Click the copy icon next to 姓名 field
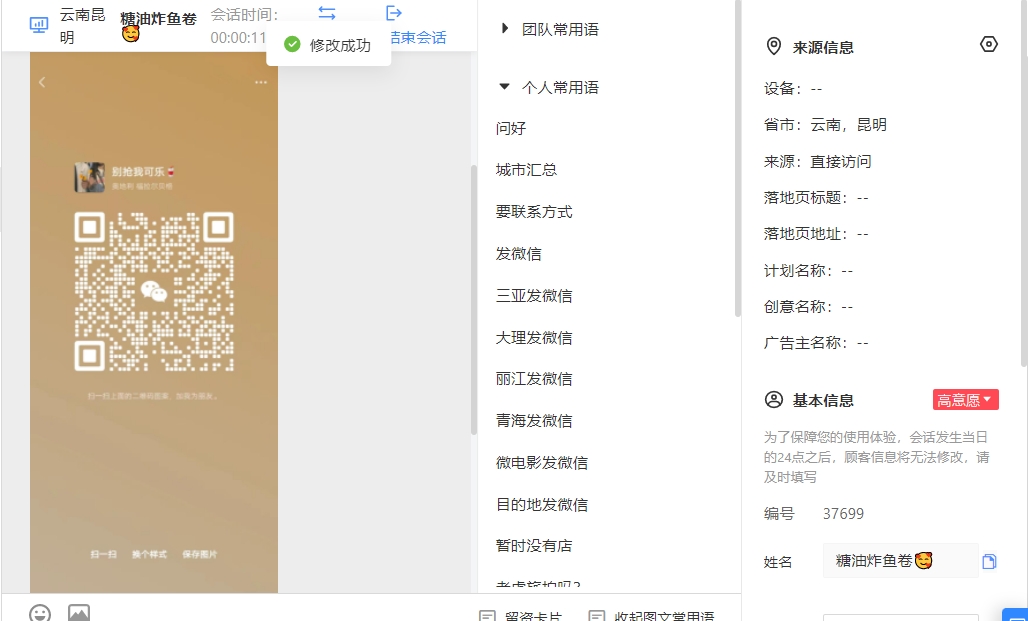This screenshot has height=621, width=1028. point(989,561)
